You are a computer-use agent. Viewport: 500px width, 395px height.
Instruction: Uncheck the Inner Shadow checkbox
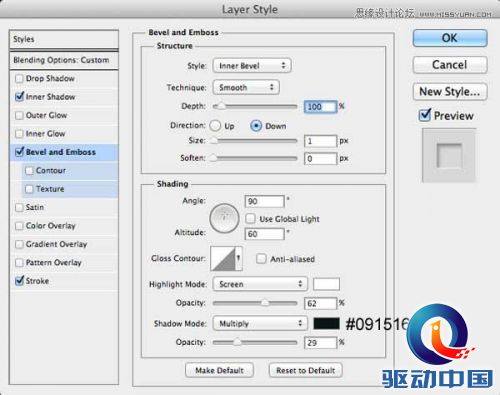[x=19, y=97]
